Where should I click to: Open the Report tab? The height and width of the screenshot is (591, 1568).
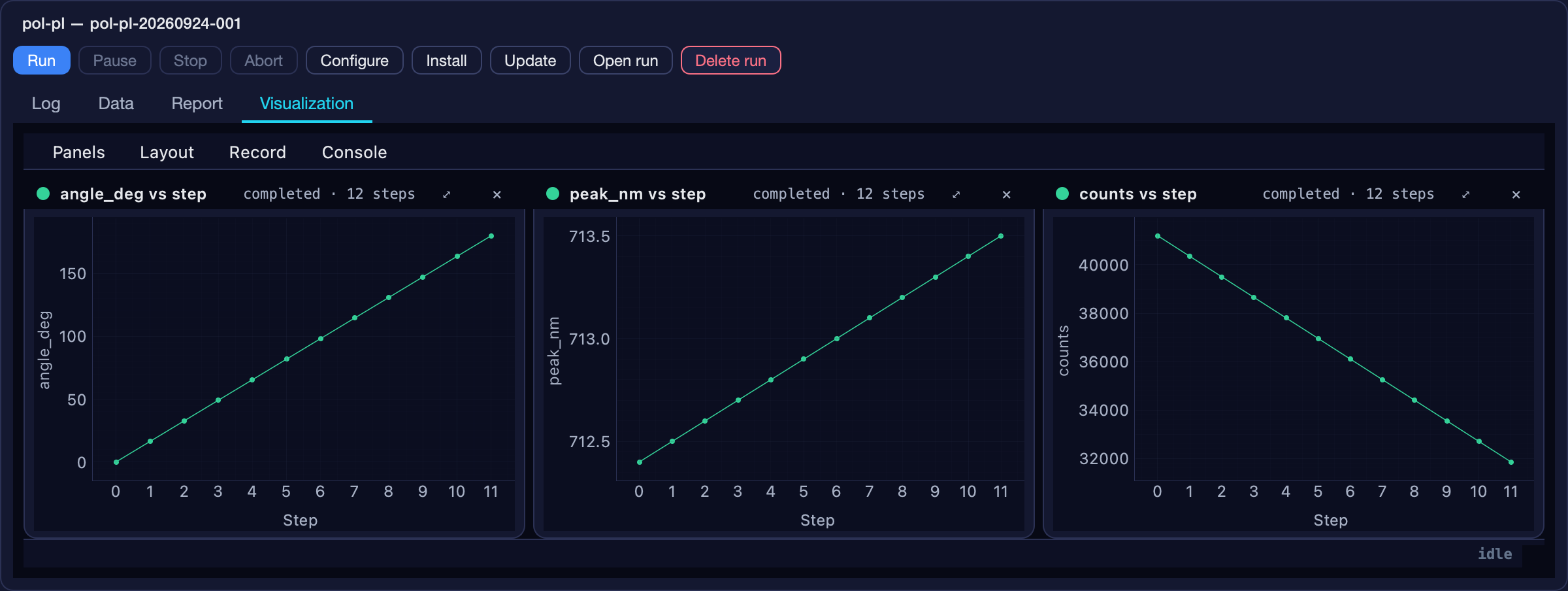coord(197,103)
